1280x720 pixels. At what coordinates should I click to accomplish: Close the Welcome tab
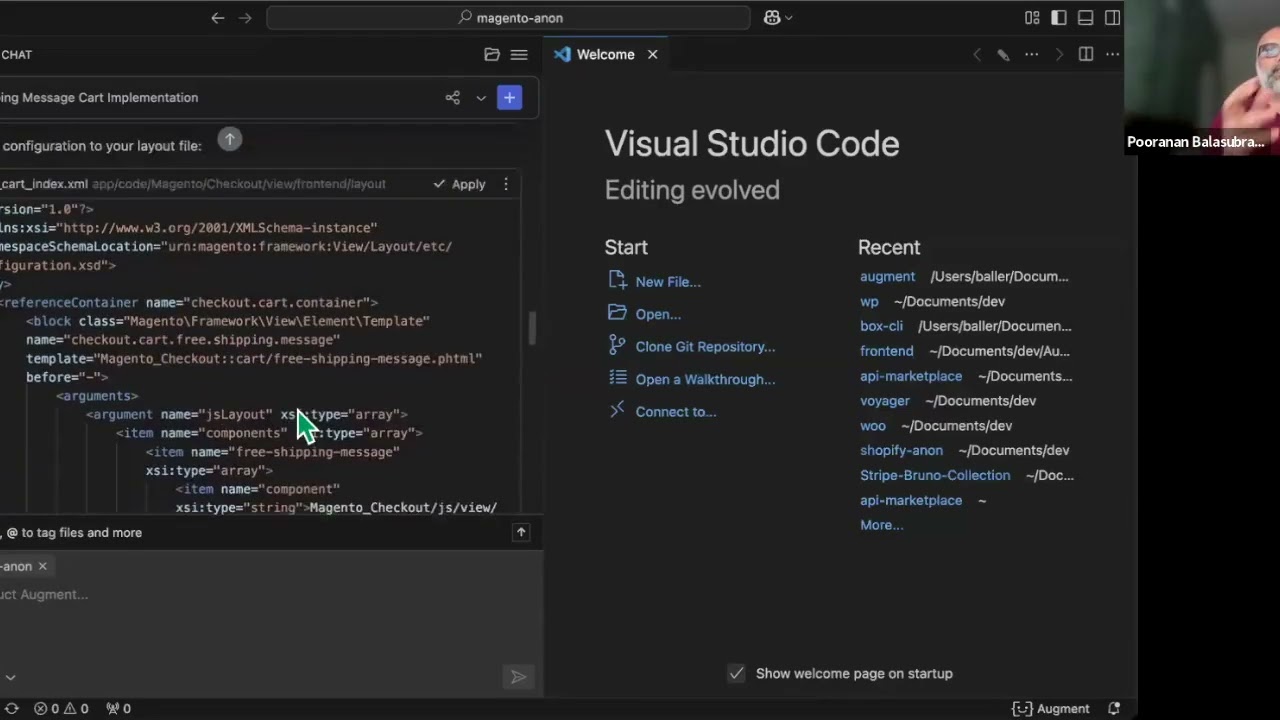pyautogui.click(x=653, y=55)
